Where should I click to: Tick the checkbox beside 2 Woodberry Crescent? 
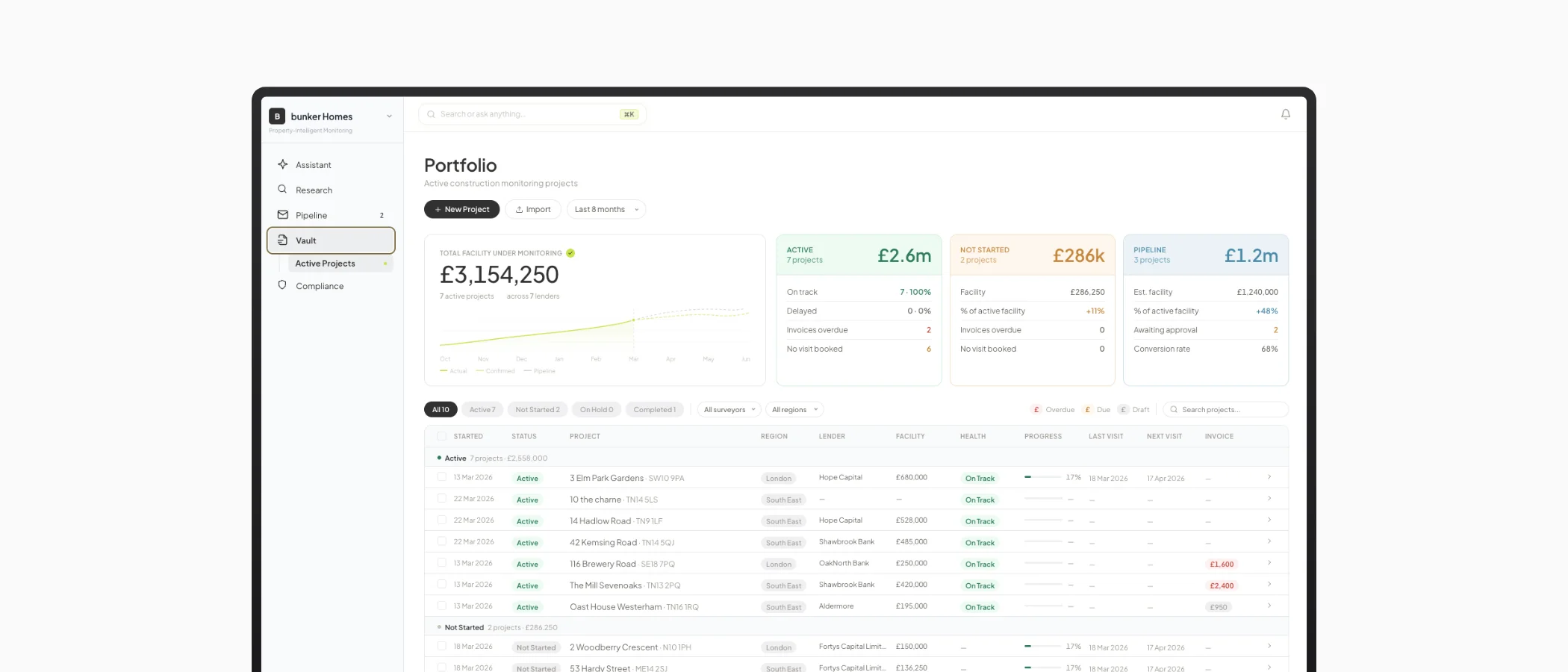(x=441, y=647)
